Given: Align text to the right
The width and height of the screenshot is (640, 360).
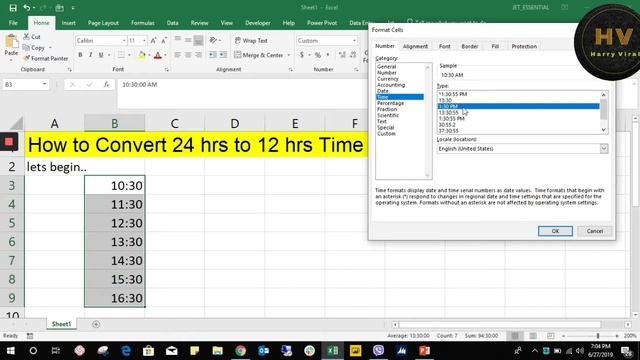Looking at the screenshot, I should point(198,55).
